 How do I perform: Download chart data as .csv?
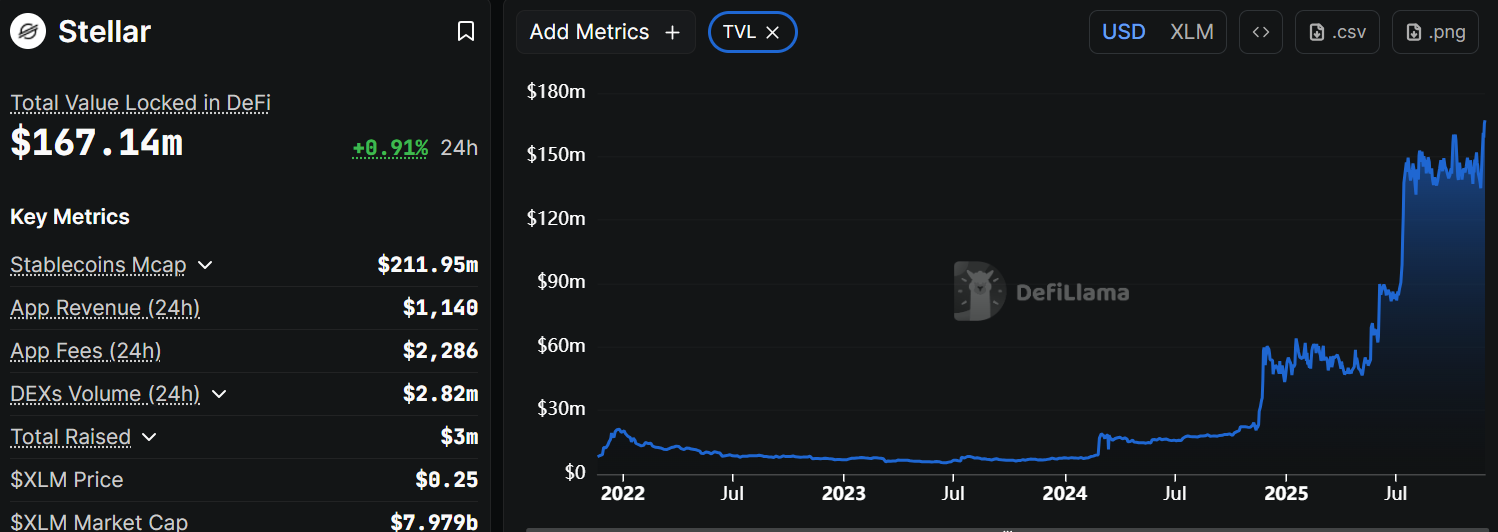1337,32
